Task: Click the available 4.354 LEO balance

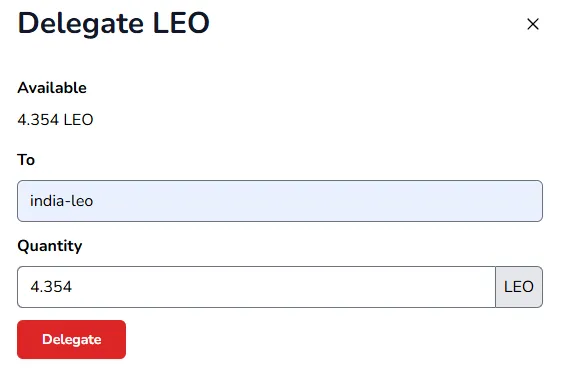Action: click(55, 120)
